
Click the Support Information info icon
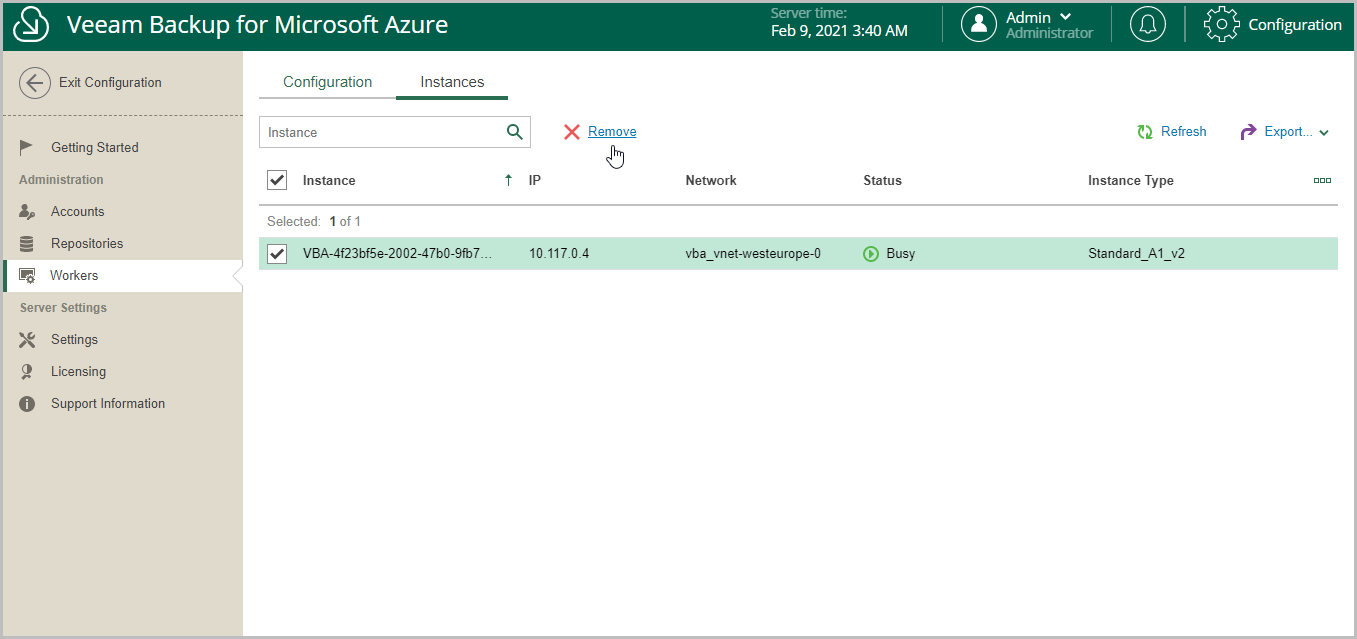28,403
